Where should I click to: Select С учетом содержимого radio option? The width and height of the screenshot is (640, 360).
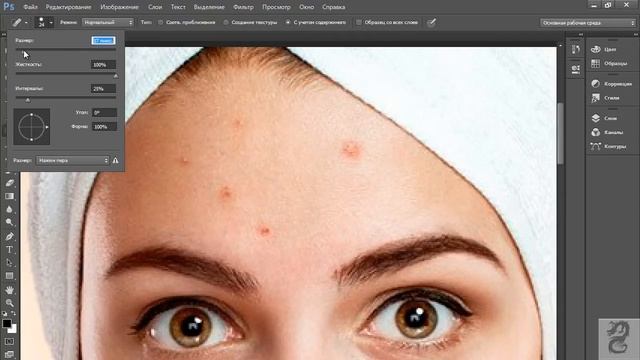[x=316, y=22]
